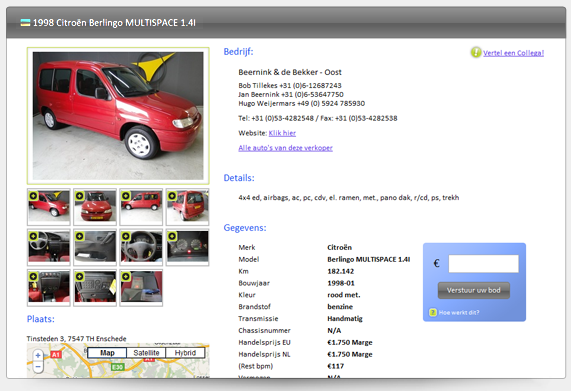Select the front three-quarter view thumbnail
This screenshot has width=571, height=391.
point(49,206)
